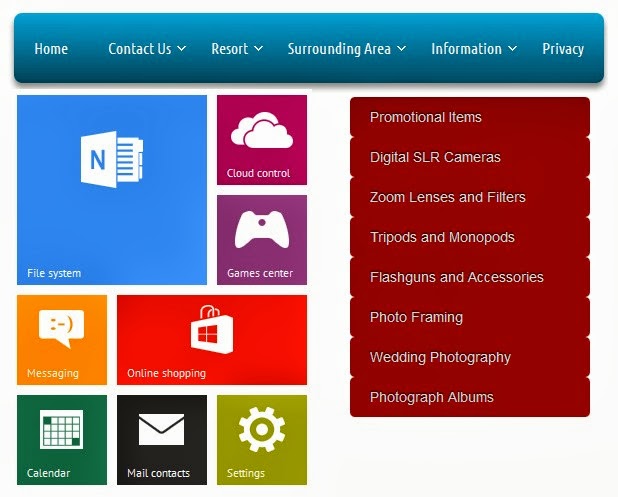
Task: Select Flashguns and Accessories
Action: (x=470, y=277)
